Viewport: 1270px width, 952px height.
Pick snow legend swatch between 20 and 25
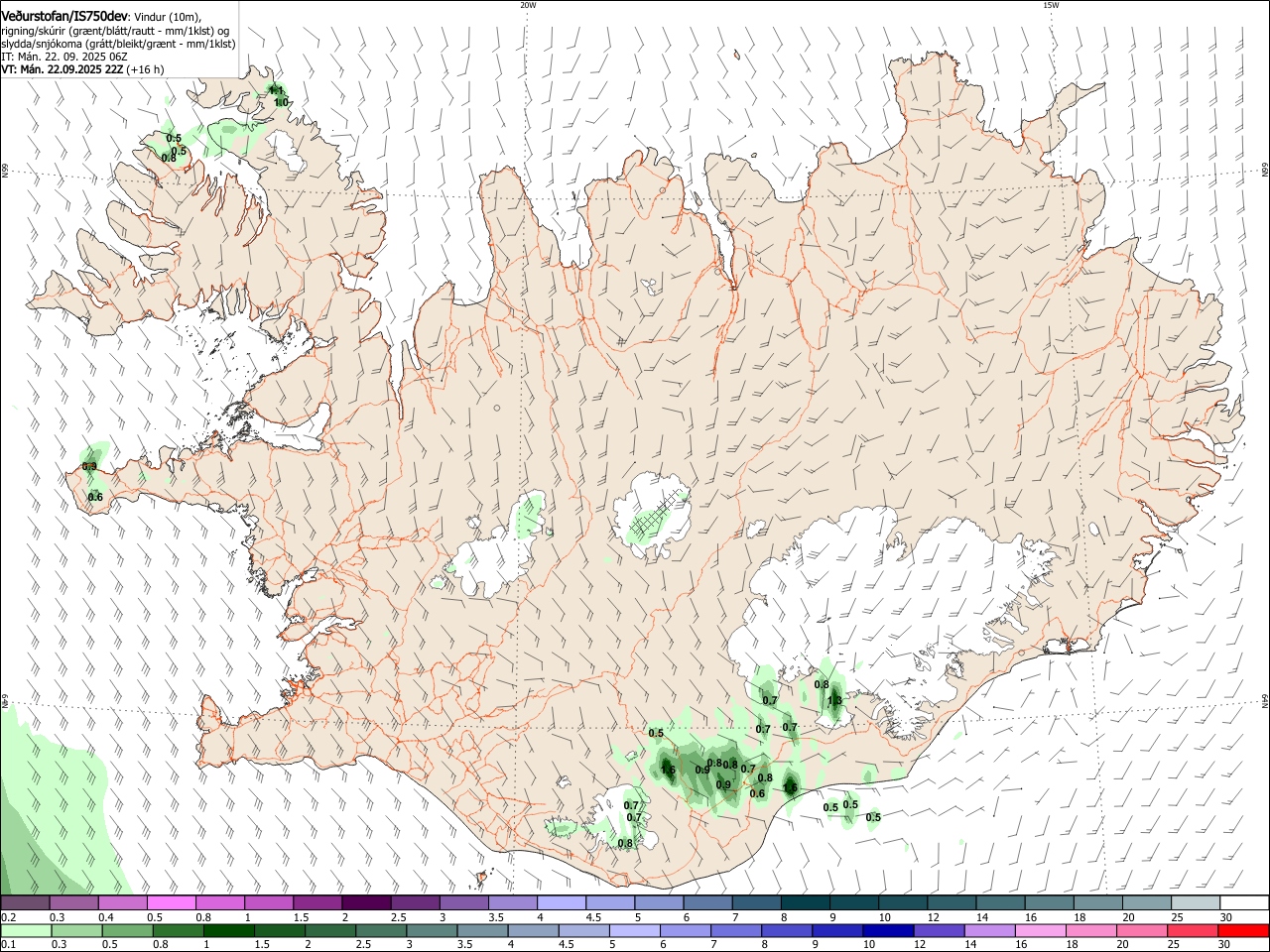pyautogui.click(x=1146, y=902)
